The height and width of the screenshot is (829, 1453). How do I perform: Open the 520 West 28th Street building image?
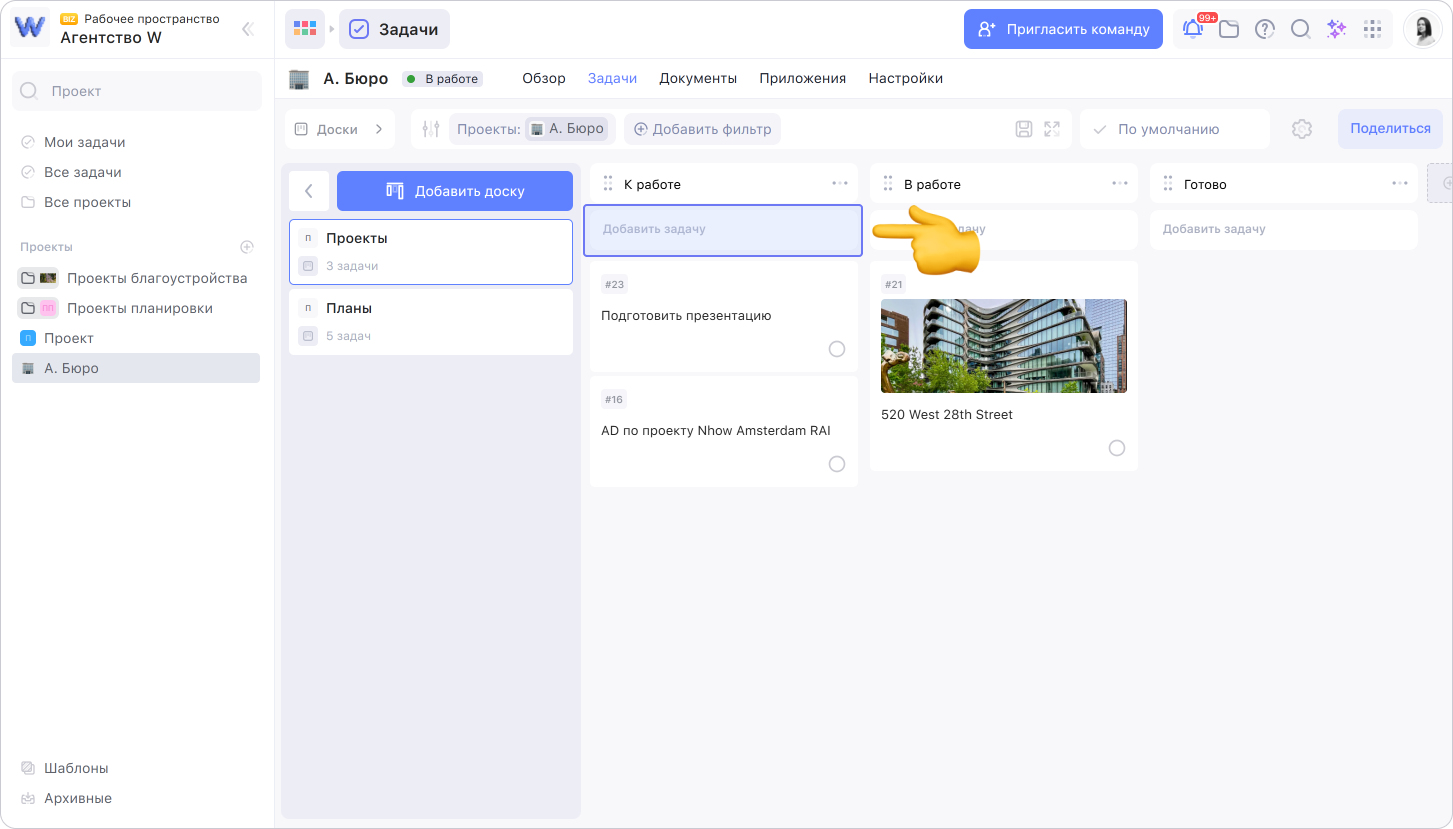coord(1004,346)
